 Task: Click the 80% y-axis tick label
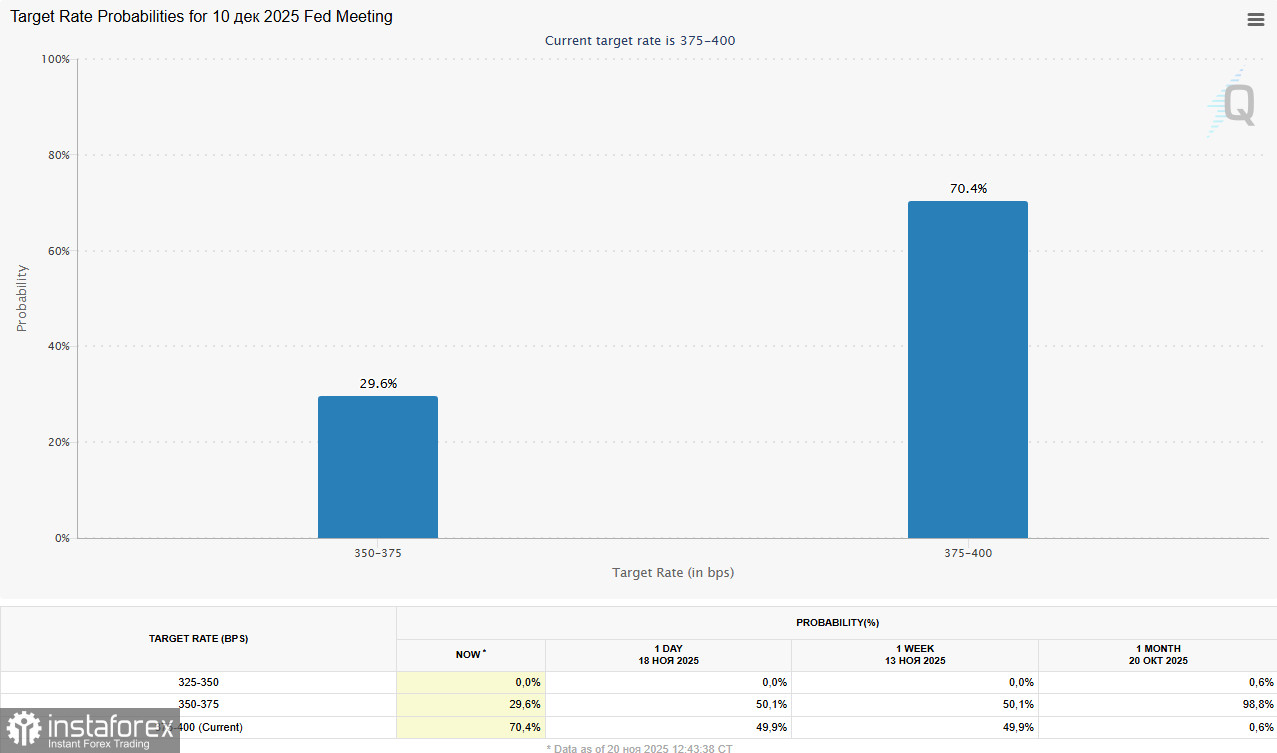57,155
